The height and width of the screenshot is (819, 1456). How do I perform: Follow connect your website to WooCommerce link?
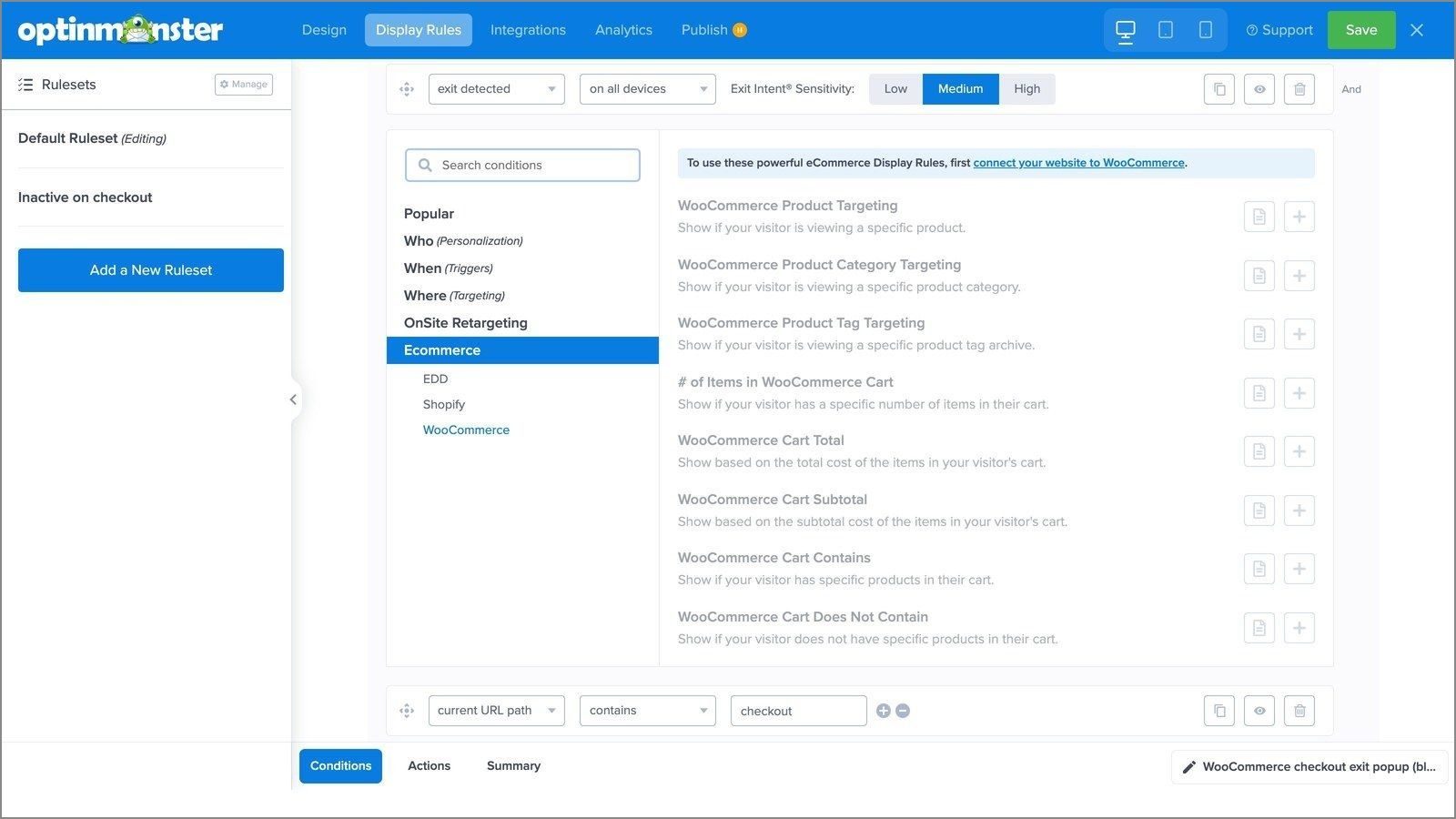click(x=1078, y=163)
